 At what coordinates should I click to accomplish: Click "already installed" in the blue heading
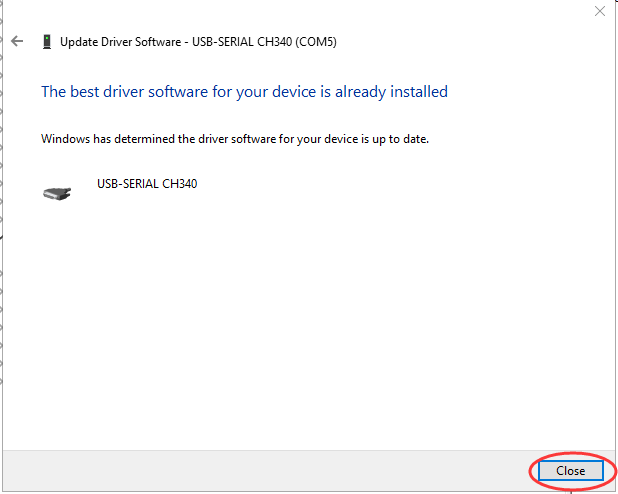click(392, 92)
